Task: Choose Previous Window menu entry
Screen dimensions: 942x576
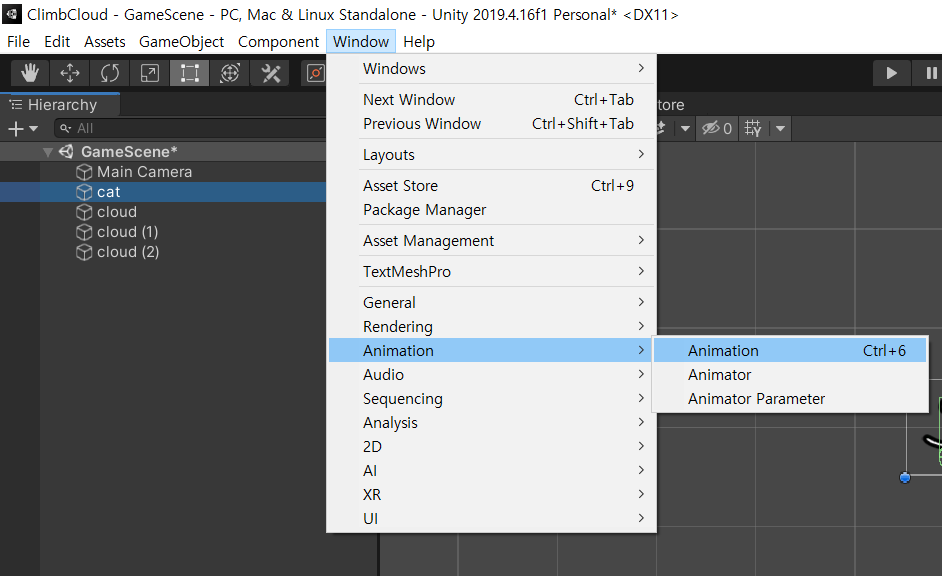Action: [x=493, y=124]
